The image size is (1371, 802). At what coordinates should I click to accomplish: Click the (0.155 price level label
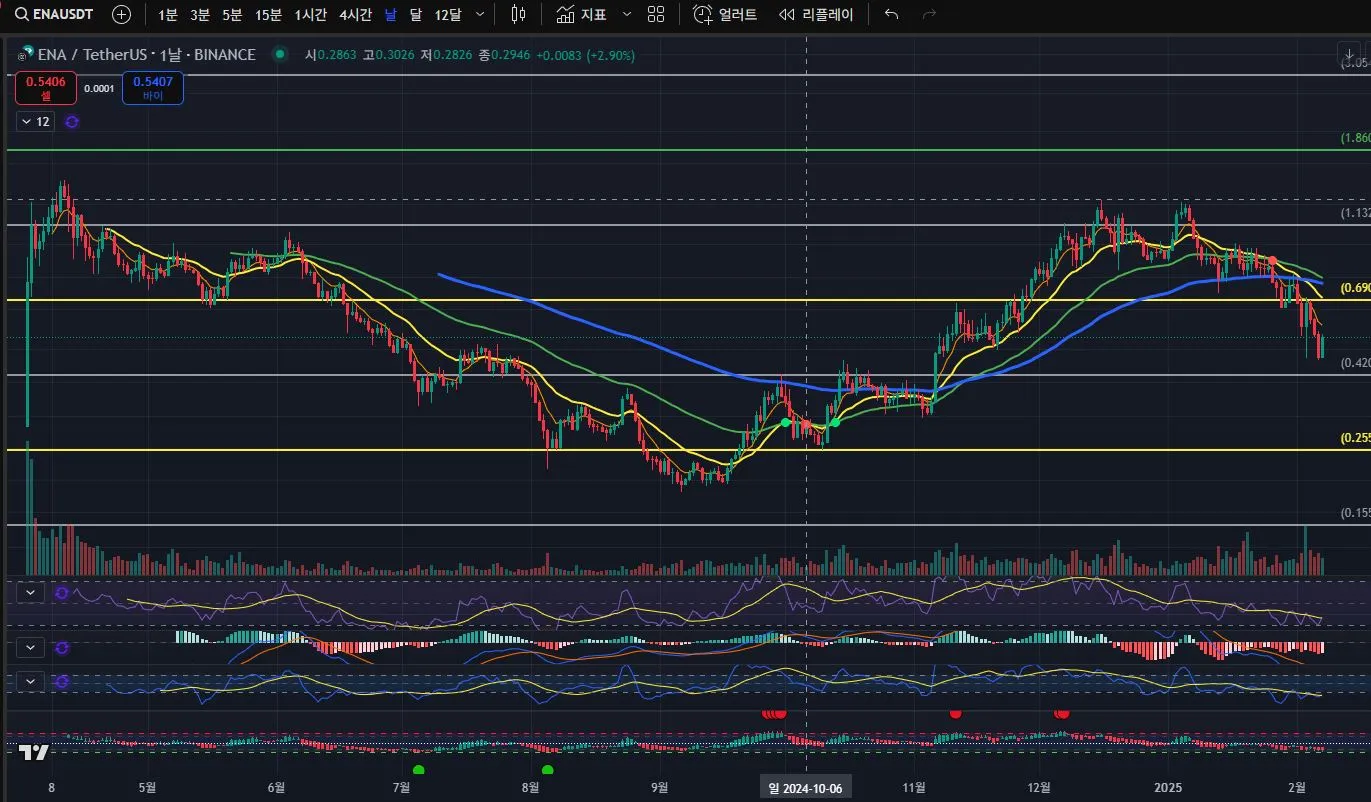point(1355,513)
